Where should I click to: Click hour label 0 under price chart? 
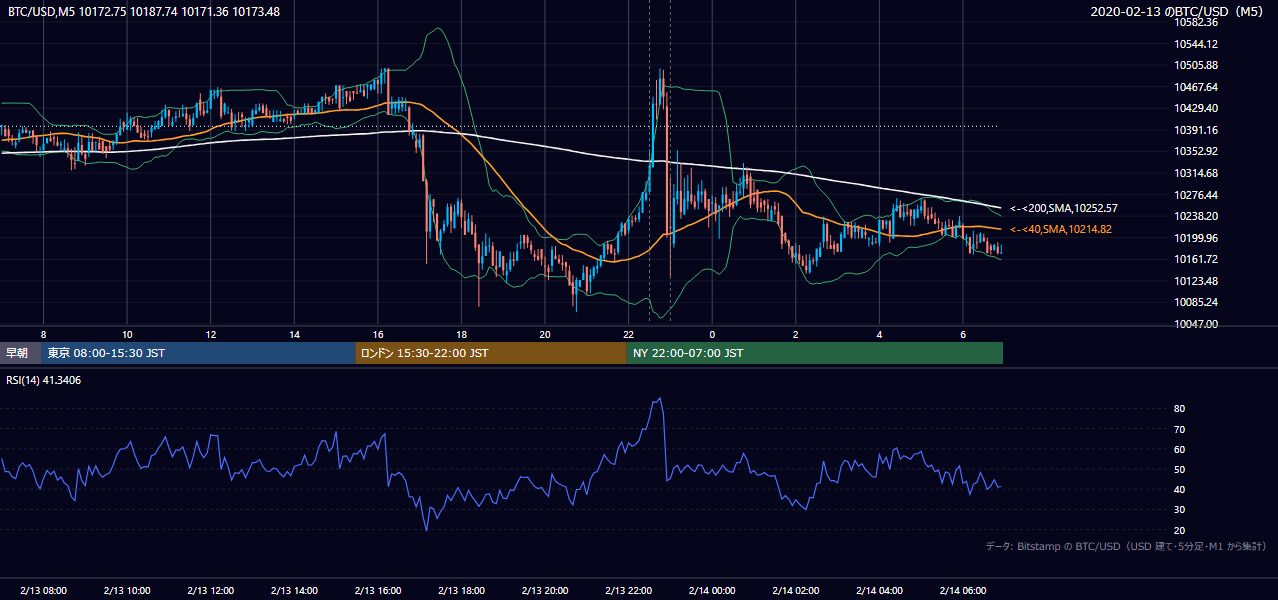point(712,334)
